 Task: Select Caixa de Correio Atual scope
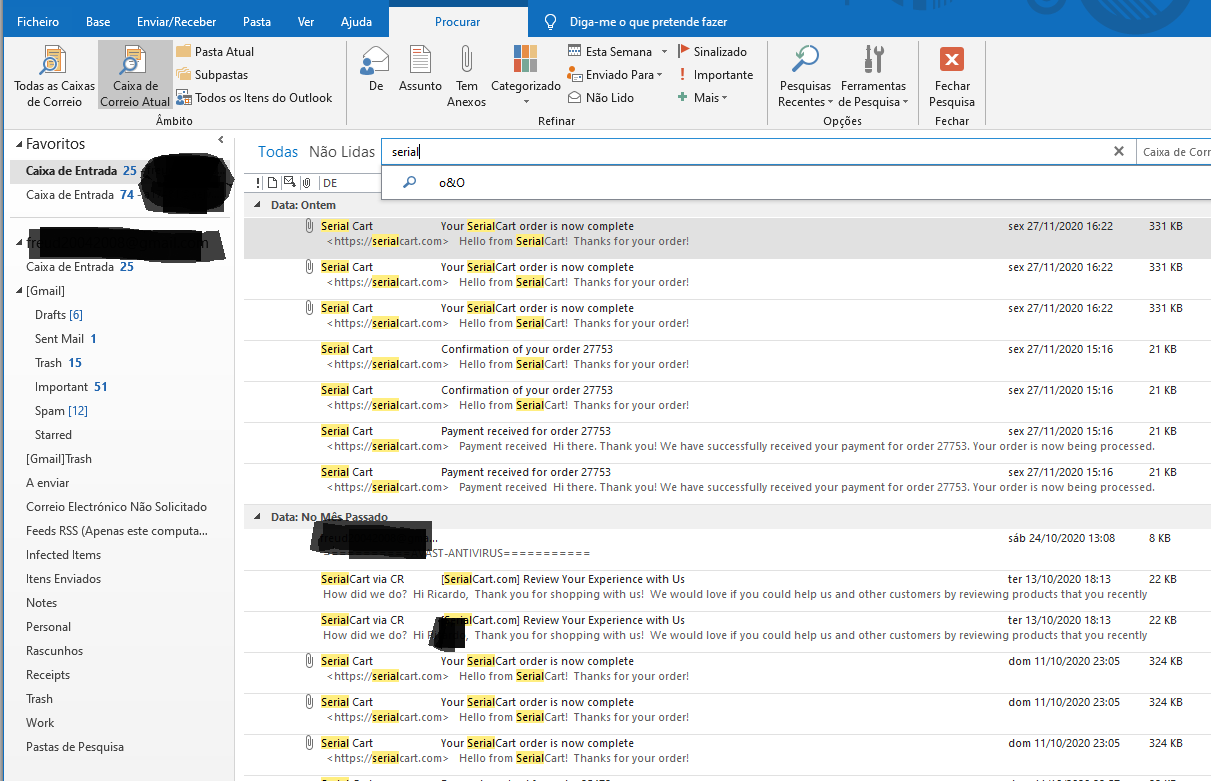[135, 76]
